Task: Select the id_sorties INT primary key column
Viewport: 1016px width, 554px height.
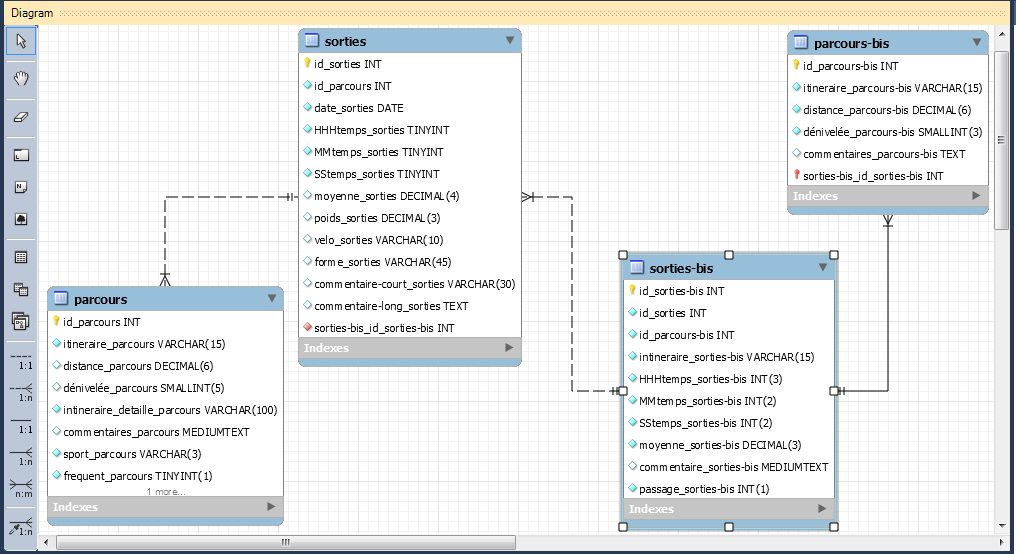Action: (347, 64)
